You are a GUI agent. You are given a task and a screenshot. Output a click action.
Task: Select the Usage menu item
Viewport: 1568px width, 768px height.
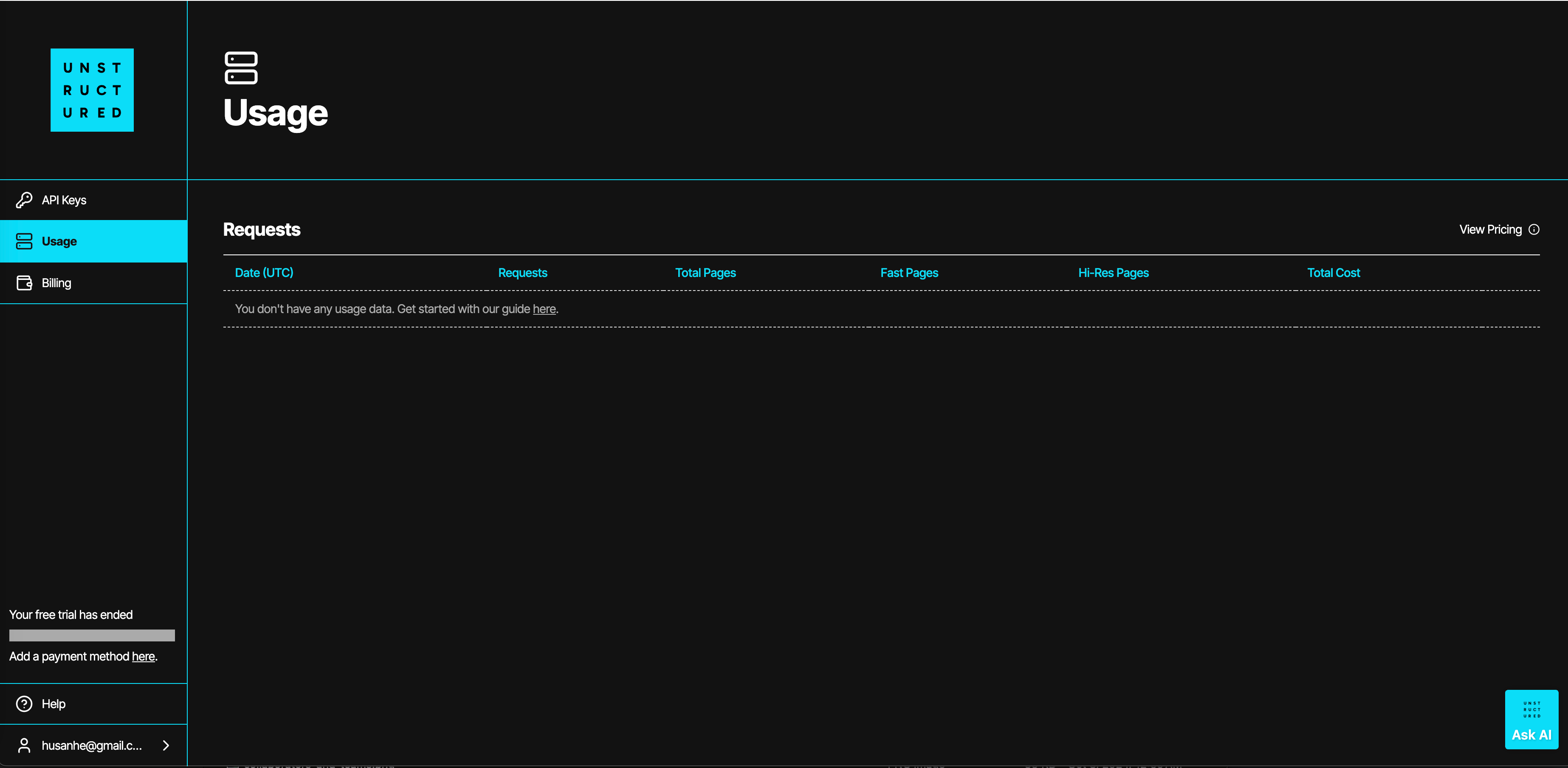pyautogui.click(x=94, y=241)
